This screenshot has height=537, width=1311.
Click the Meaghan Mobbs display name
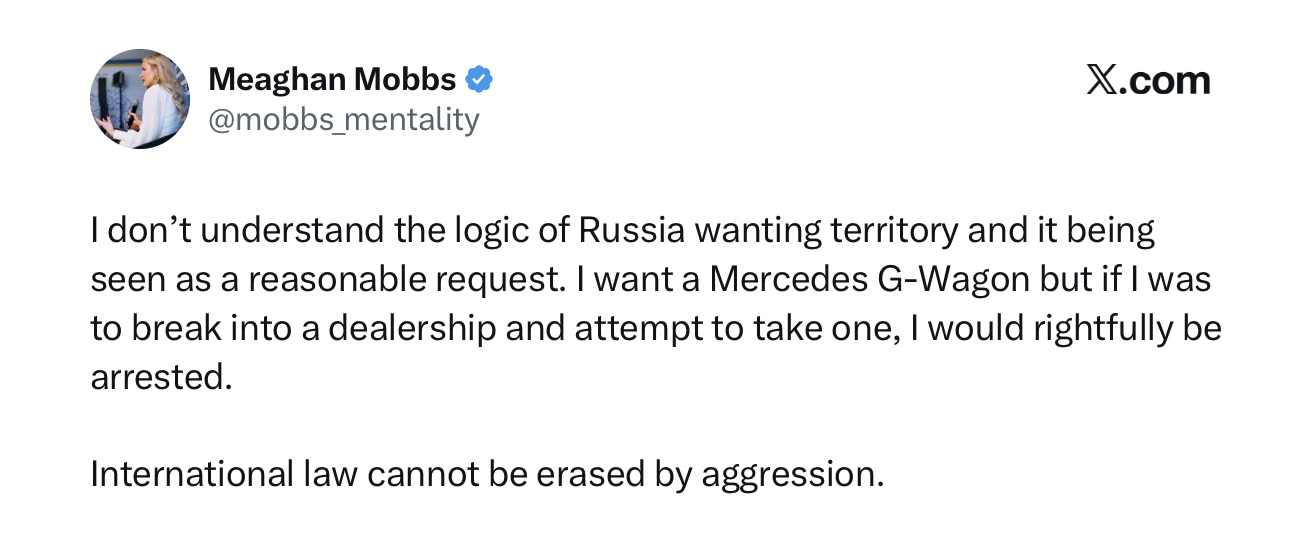coord(332,80)
